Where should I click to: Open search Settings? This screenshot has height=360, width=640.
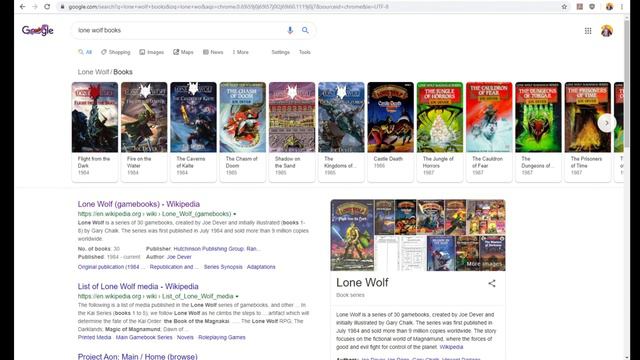point(280,52)
